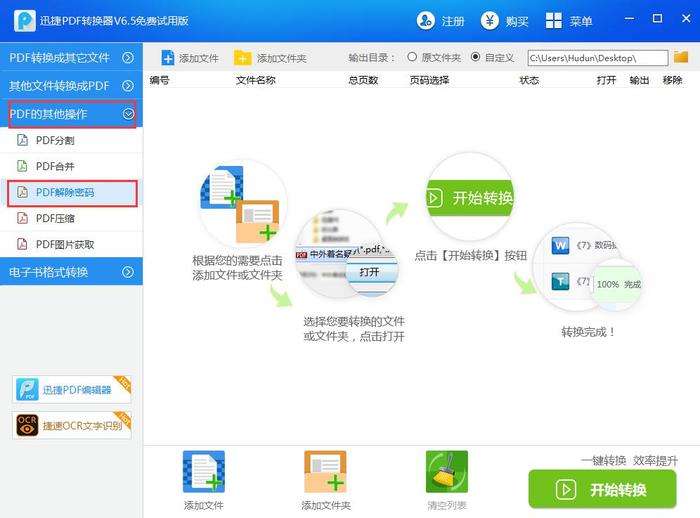Browse output folder with yellow folder icon
The width and height of the screenshot is (700, 518).
[x=681, y=57]
